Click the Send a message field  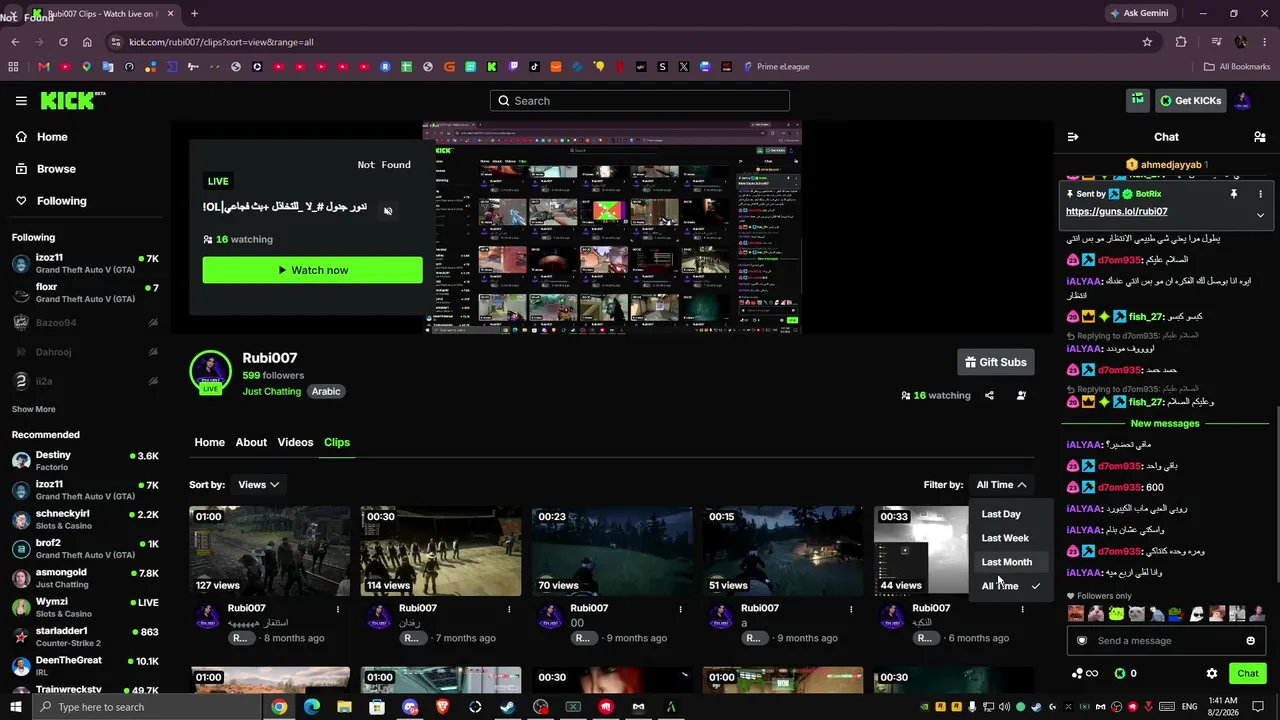pos(1165,641)
